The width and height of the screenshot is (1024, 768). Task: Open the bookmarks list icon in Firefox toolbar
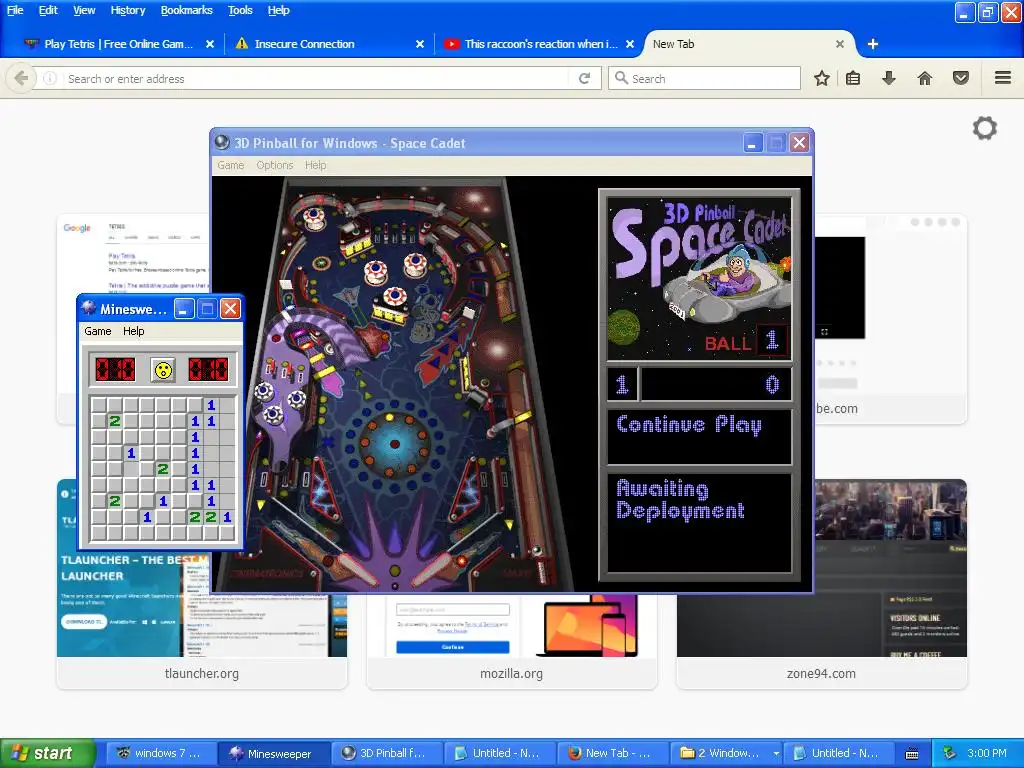[853, 78]
